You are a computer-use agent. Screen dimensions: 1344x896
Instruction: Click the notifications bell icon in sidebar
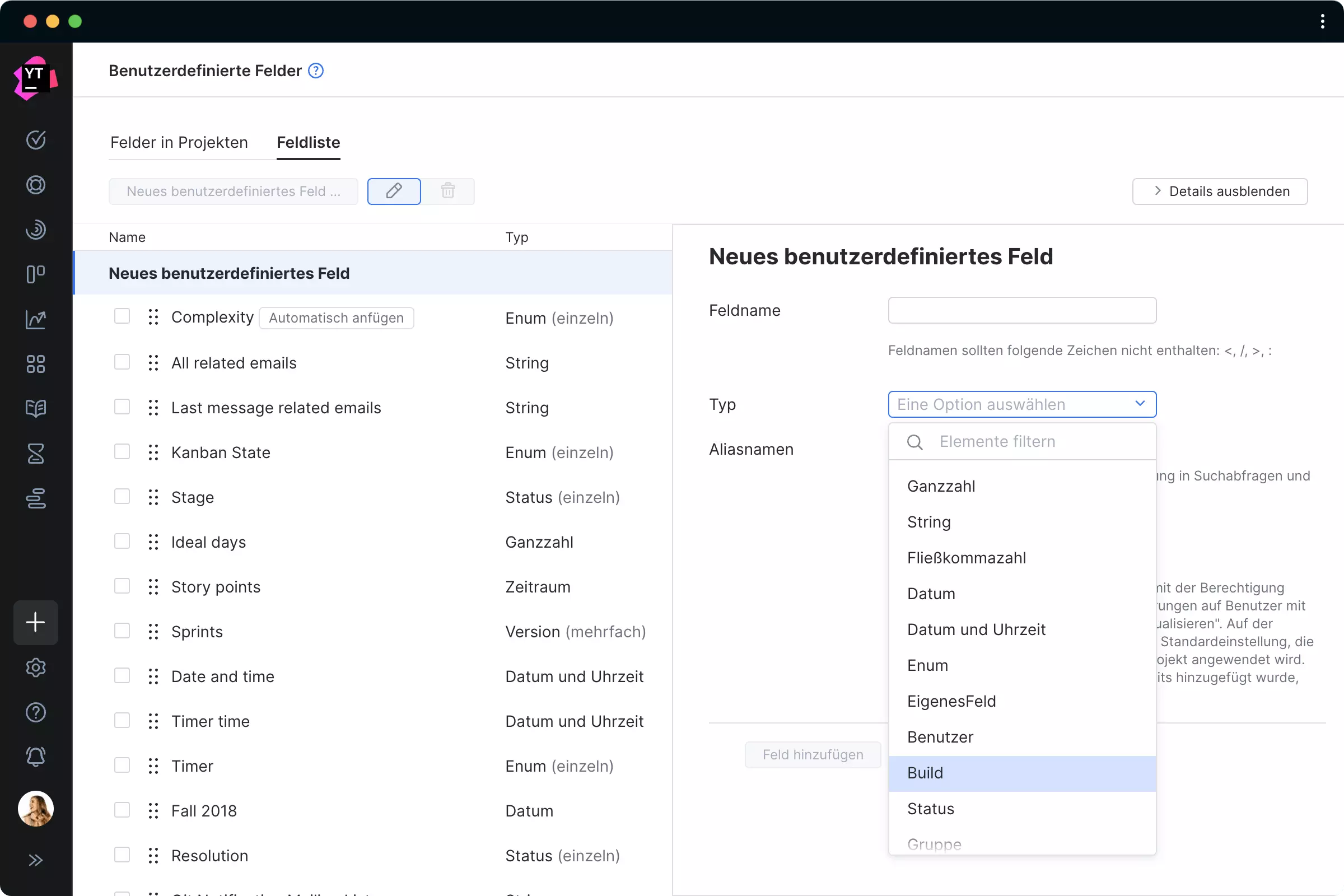(x=35, y=757)
